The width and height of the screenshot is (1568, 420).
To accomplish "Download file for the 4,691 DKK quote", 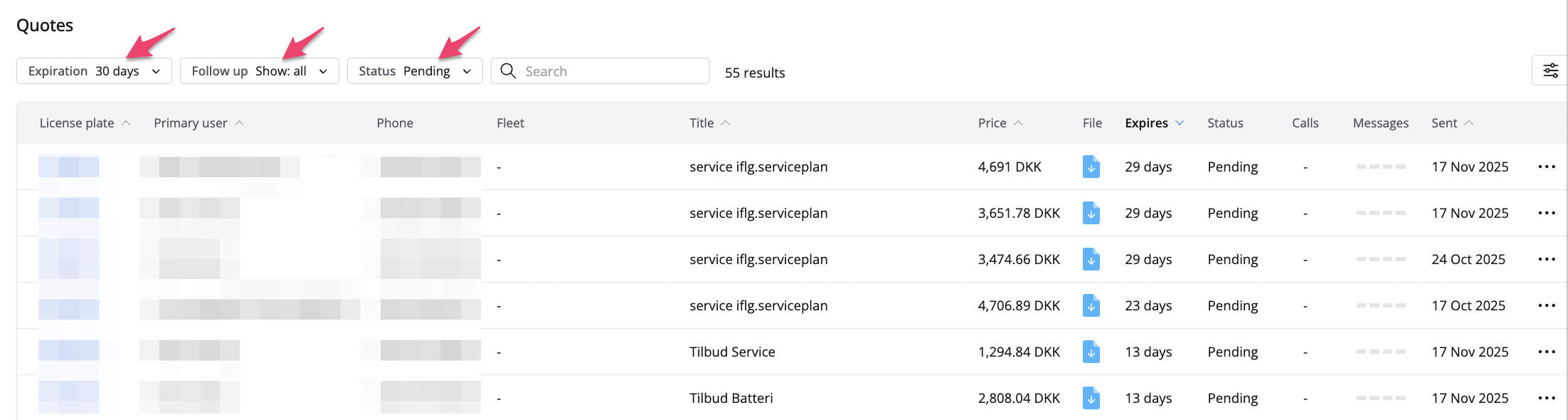I will point(1091,167).
